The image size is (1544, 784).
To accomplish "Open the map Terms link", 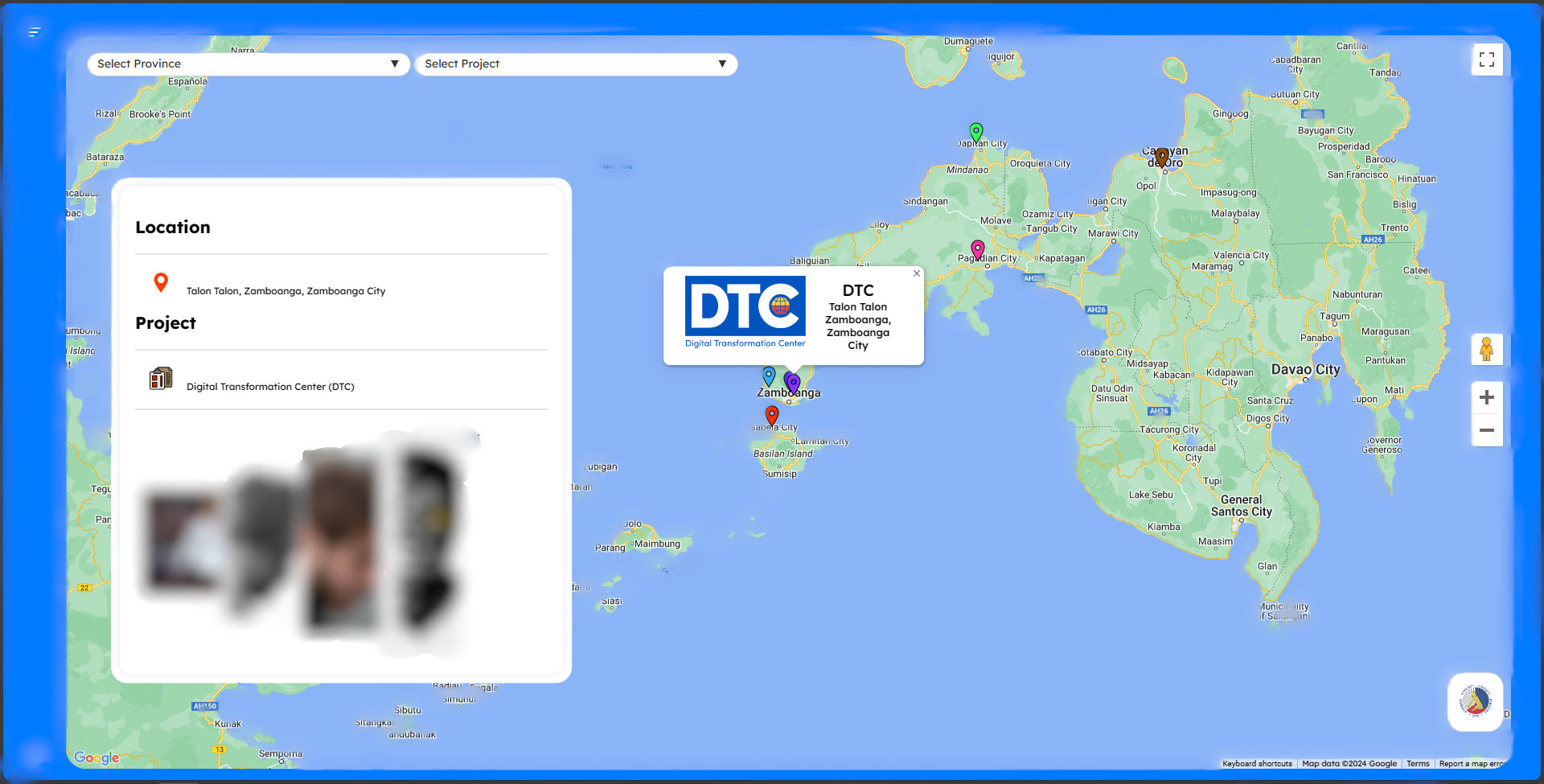I will 1418,764.
